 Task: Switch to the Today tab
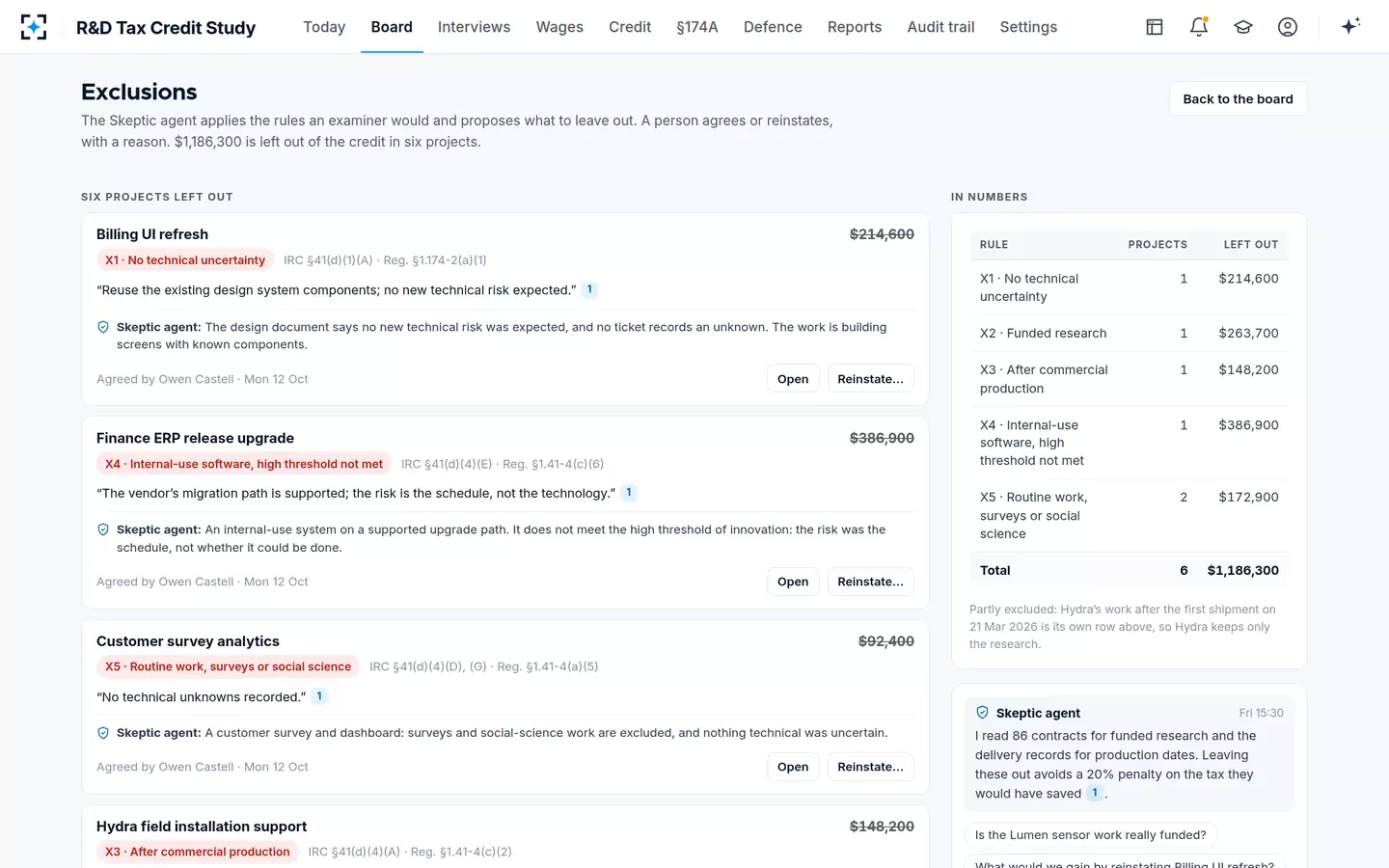(x=324, y=27)
